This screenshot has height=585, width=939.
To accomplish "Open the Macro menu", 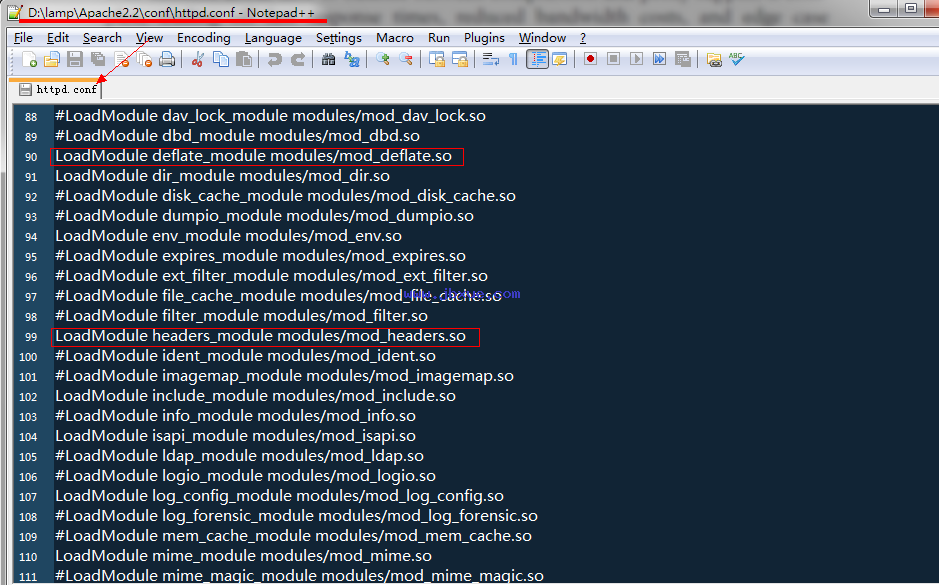I will click(x=395, y=38).
